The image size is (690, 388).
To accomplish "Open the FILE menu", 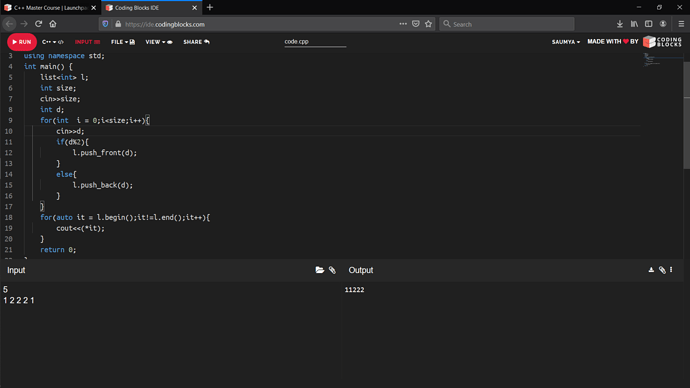I will click(x=123, y=42).
